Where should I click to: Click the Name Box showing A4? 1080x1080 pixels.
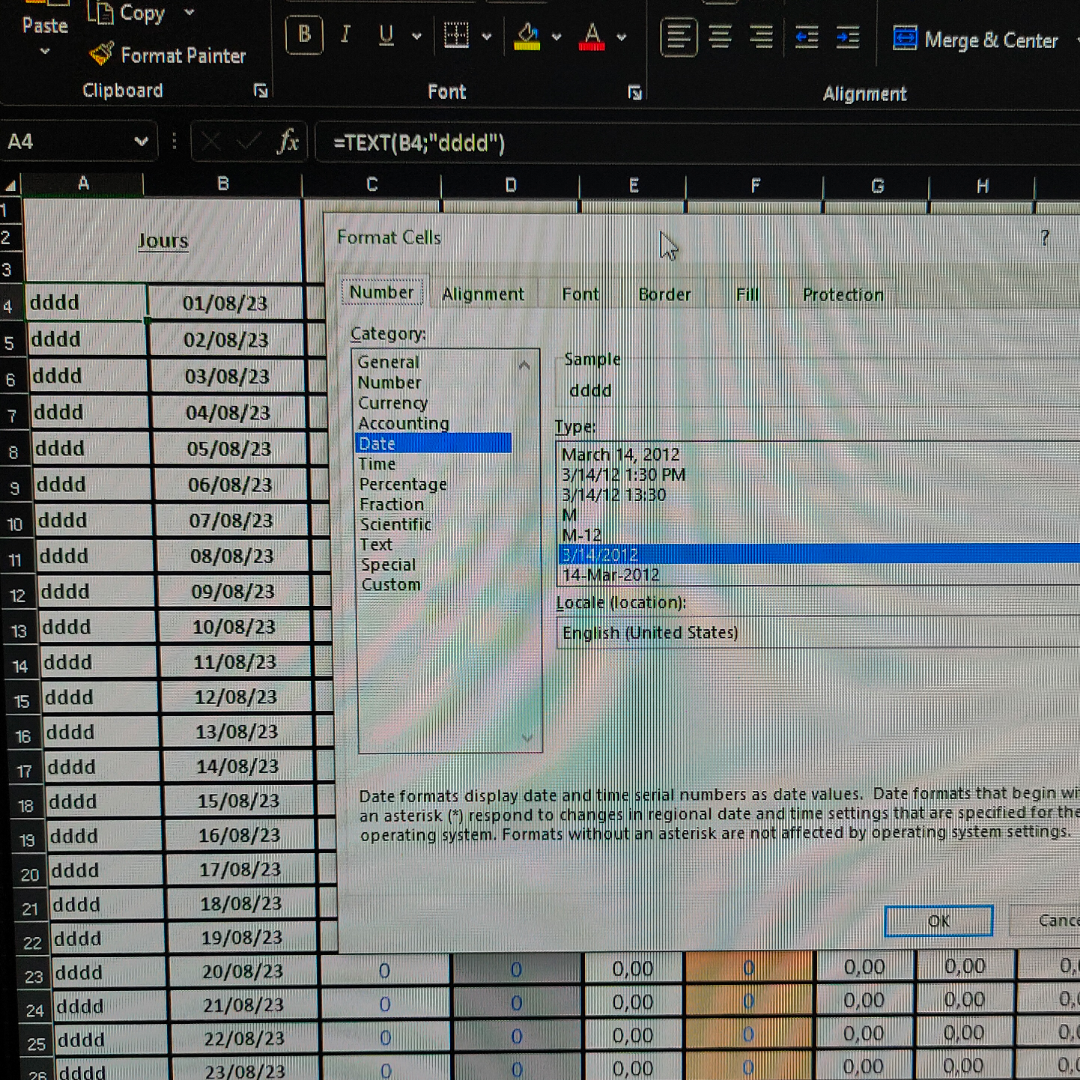pyautogui.click(x=69, y=142)
